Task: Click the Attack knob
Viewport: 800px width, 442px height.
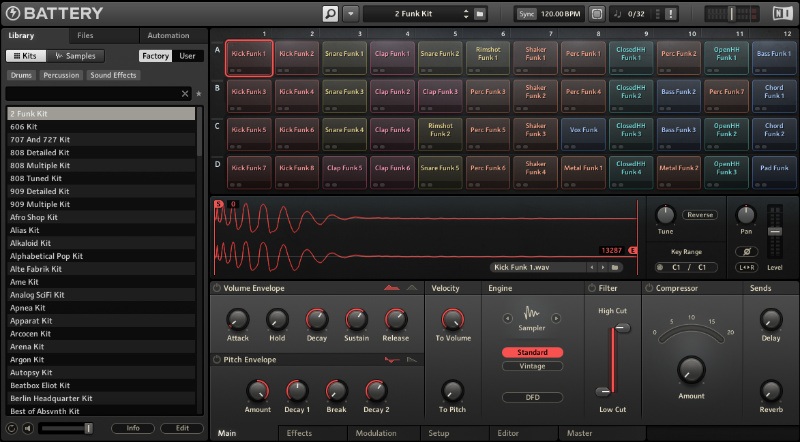Action: 237,320
